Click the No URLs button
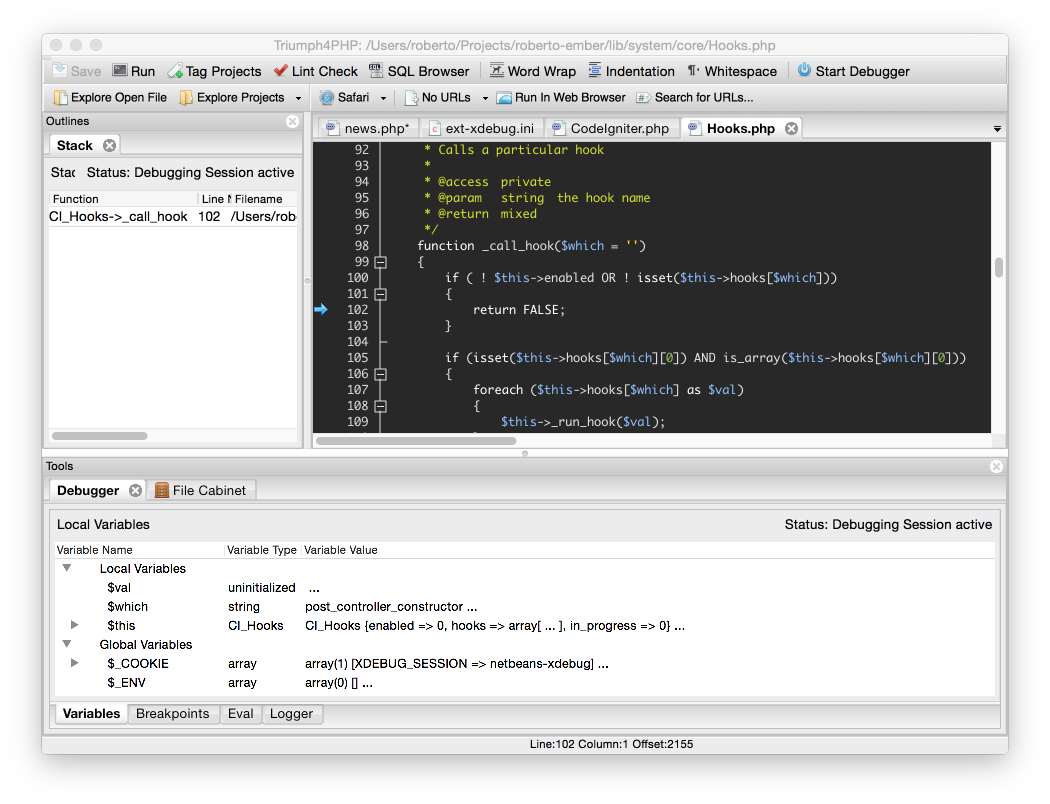Viewport: 1050px width, 804px height. coord(438,98)
